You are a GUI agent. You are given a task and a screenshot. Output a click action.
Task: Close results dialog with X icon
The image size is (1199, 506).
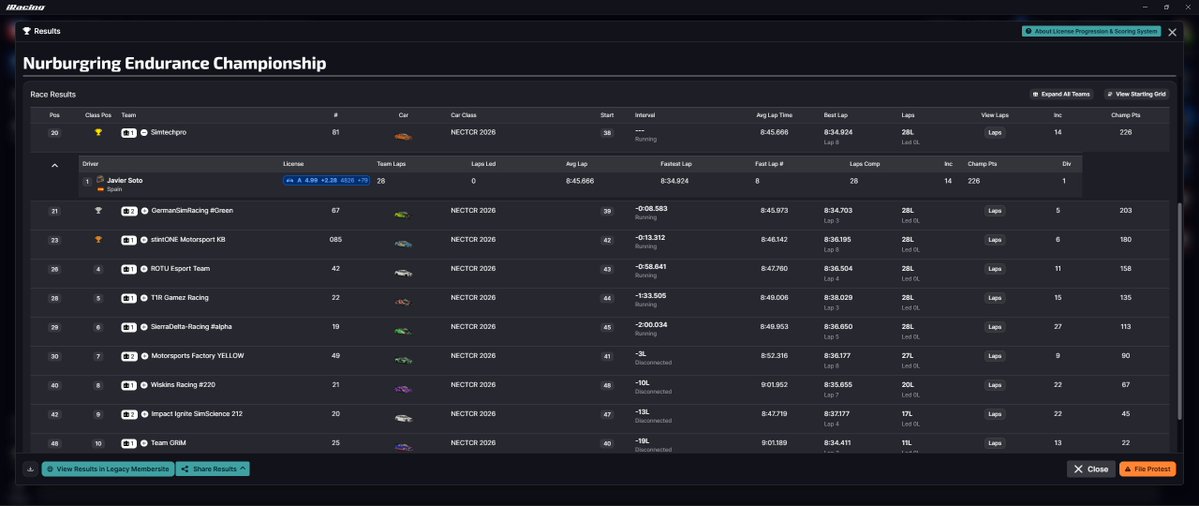click(x=1172, y=32)
